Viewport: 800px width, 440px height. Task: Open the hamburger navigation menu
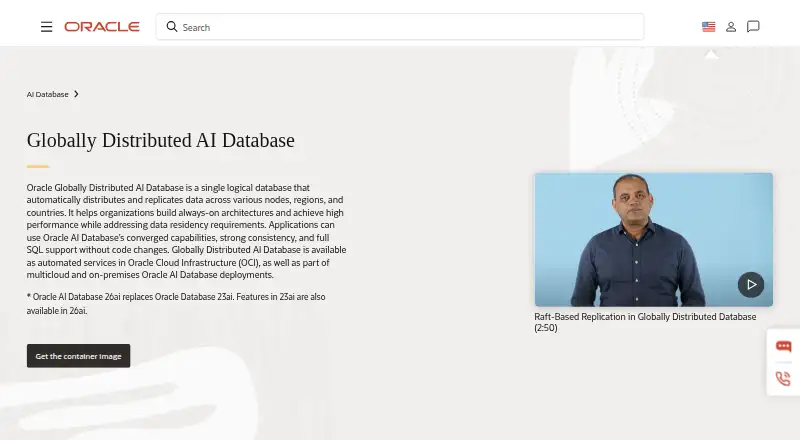[x=46, y=27]
